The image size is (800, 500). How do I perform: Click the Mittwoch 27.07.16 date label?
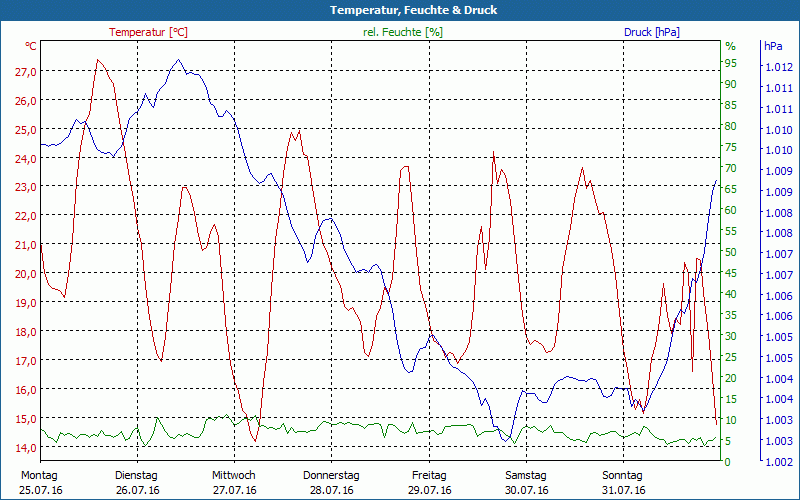[234, 482]
